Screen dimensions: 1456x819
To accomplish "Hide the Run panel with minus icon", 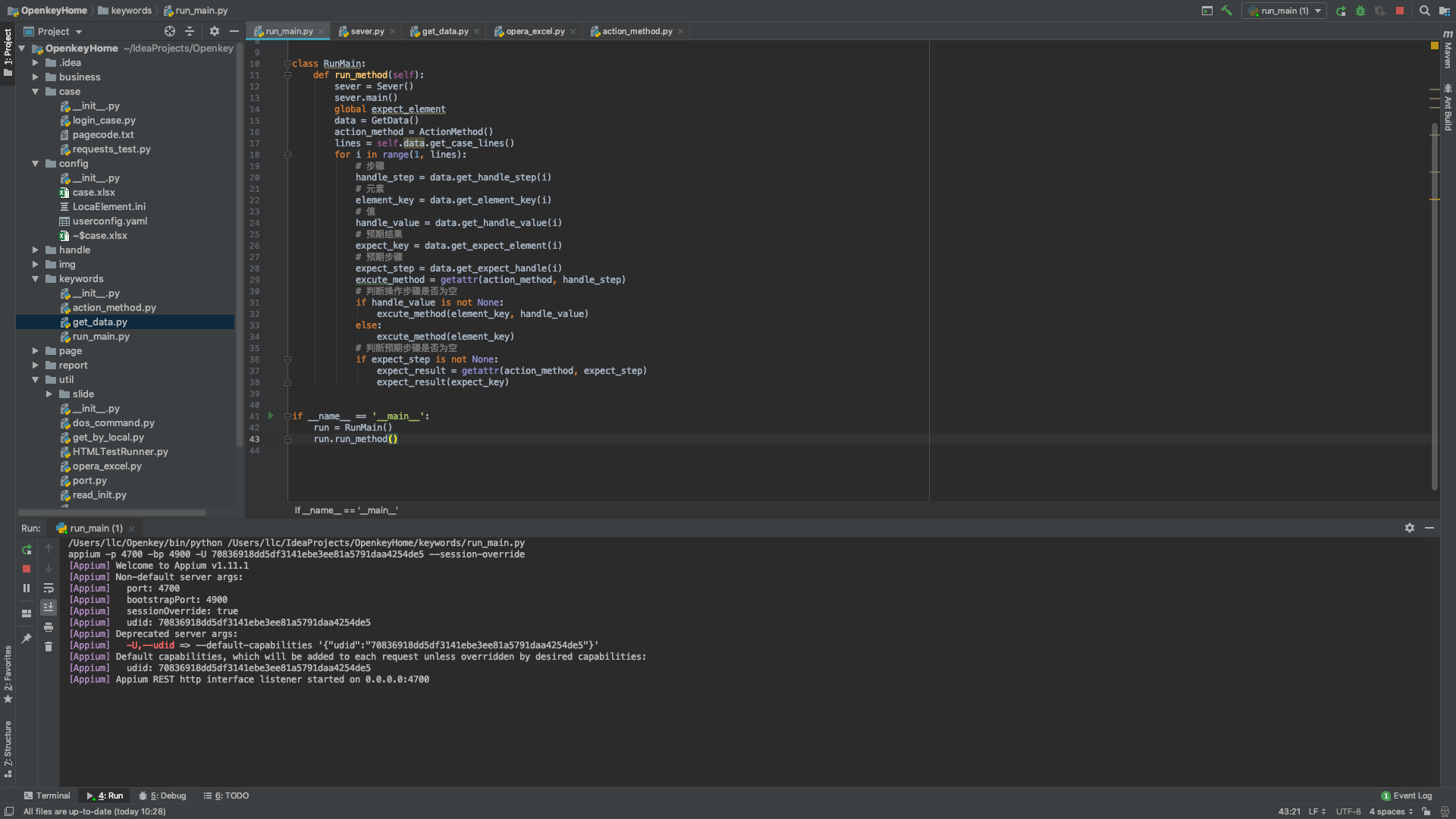I will point(1429,528).
